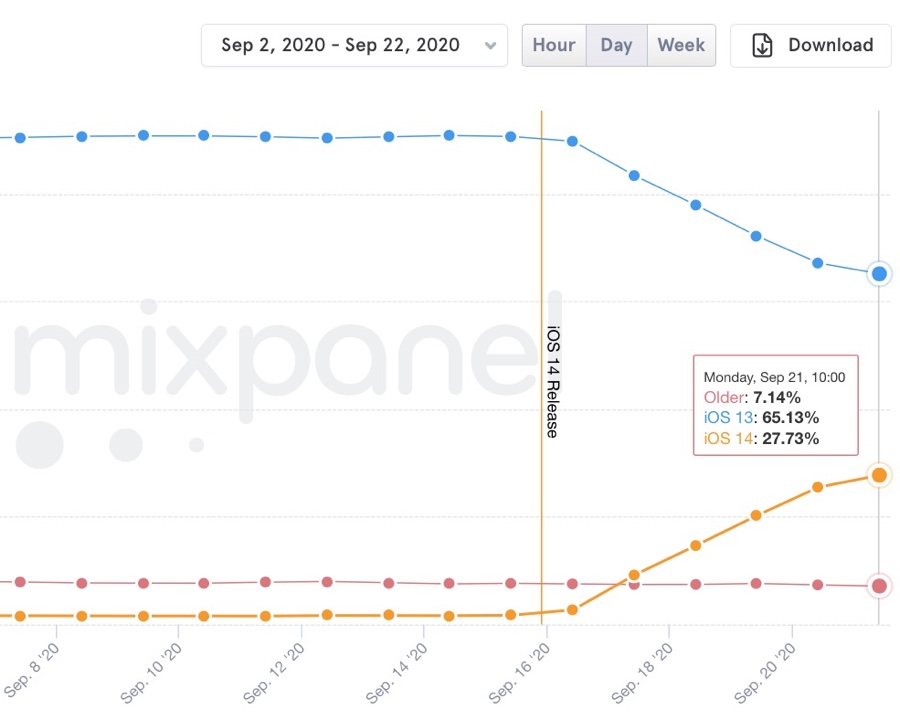Select the highlighted blue iOS 13 endpoint dot
This screenshot has height=720, width=900.
878,273
